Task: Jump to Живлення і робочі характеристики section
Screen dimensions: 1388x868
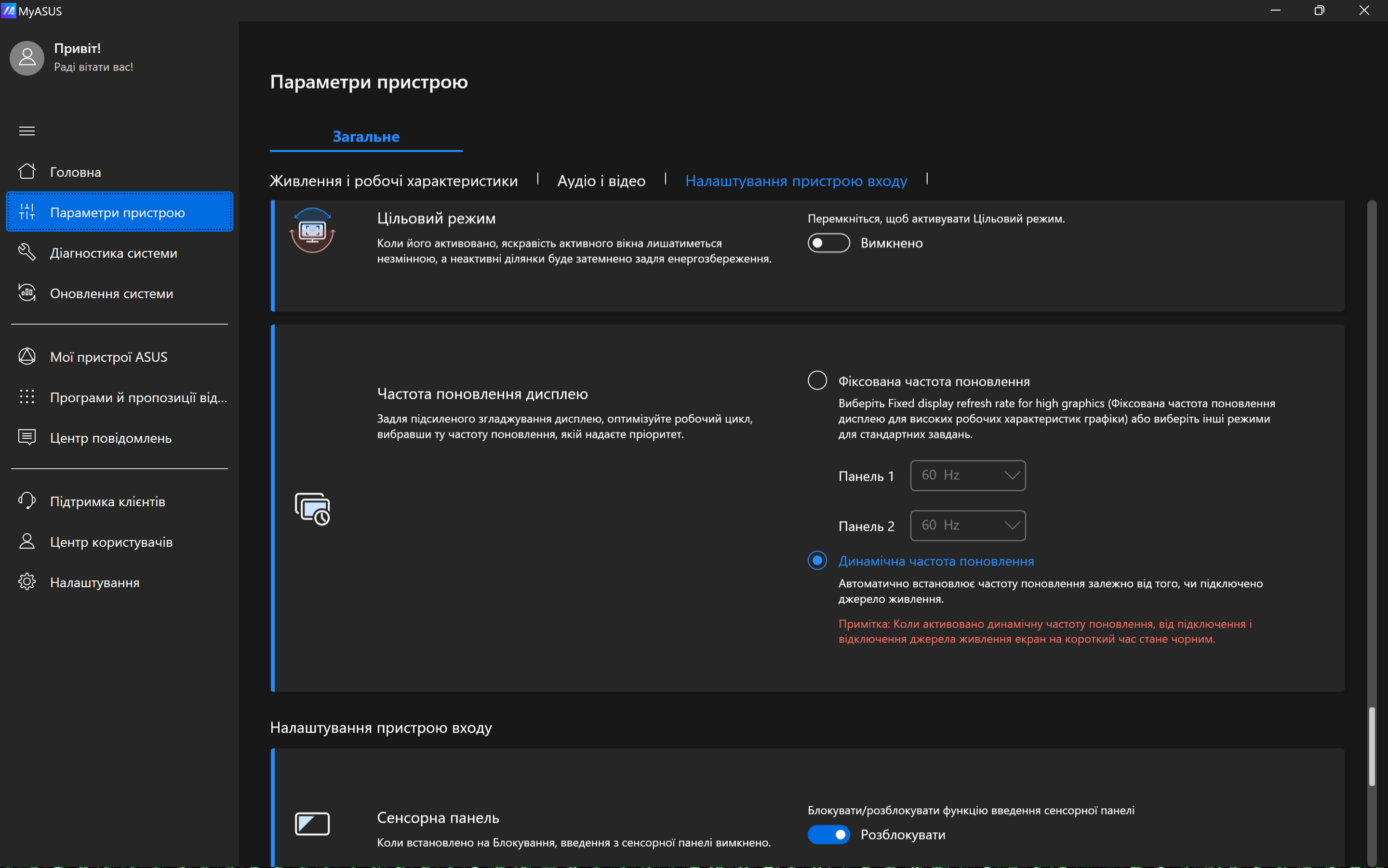Action: 393,181
